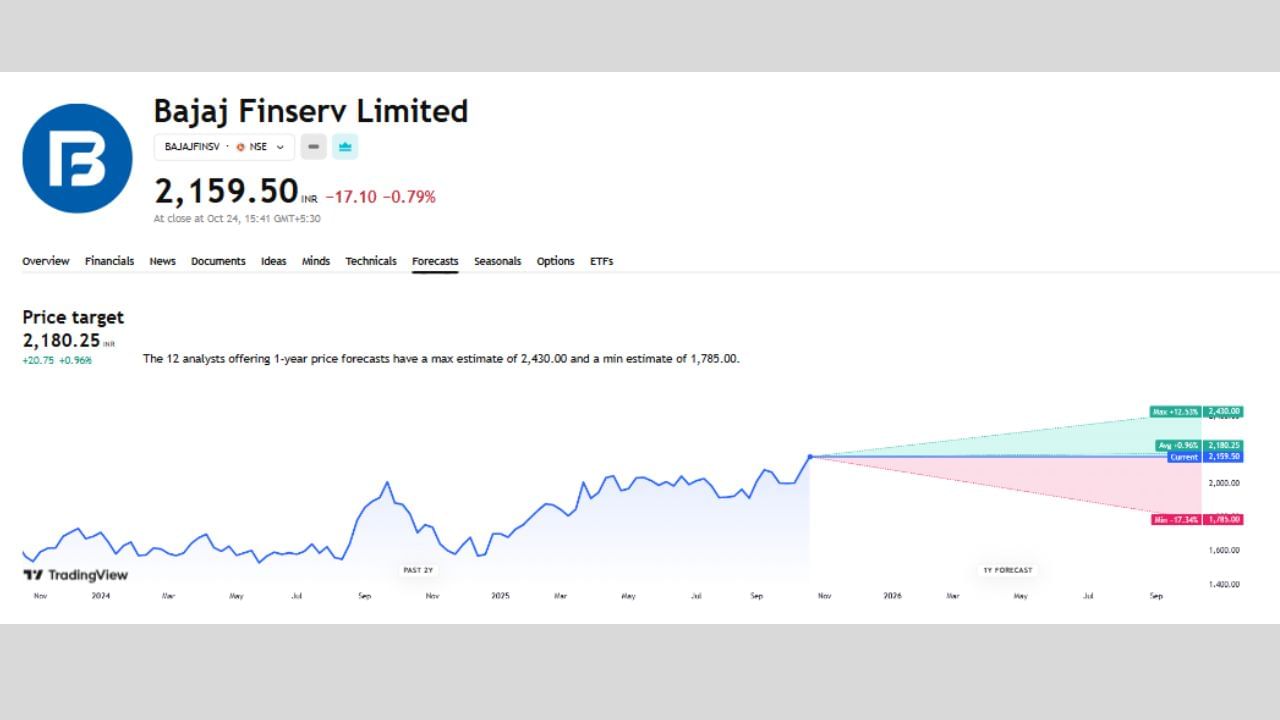Open the Options tab
1280x720 pixels.
click(x=555, y=261)
